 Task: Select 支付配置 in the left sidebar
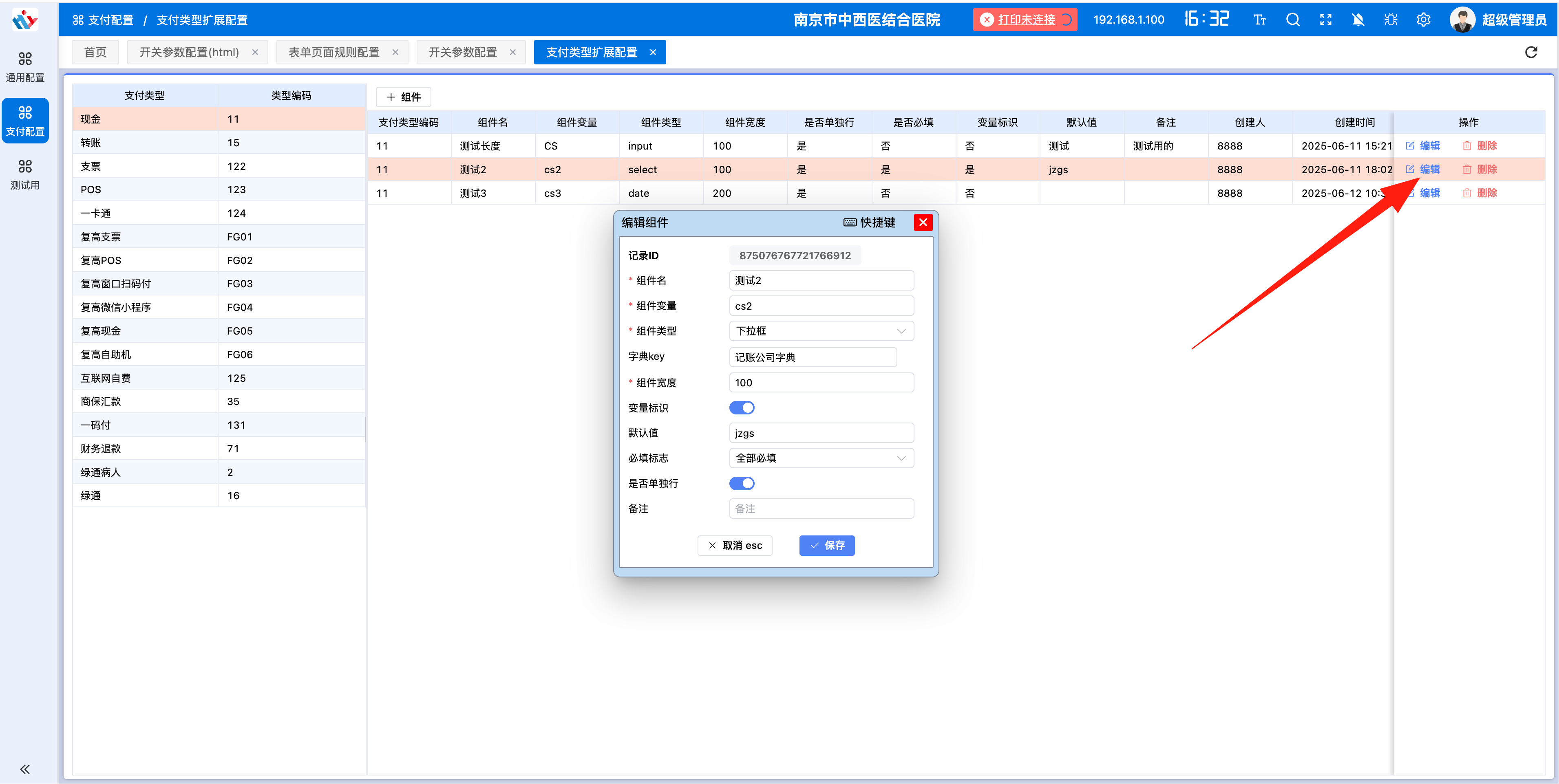coord(25,120)
